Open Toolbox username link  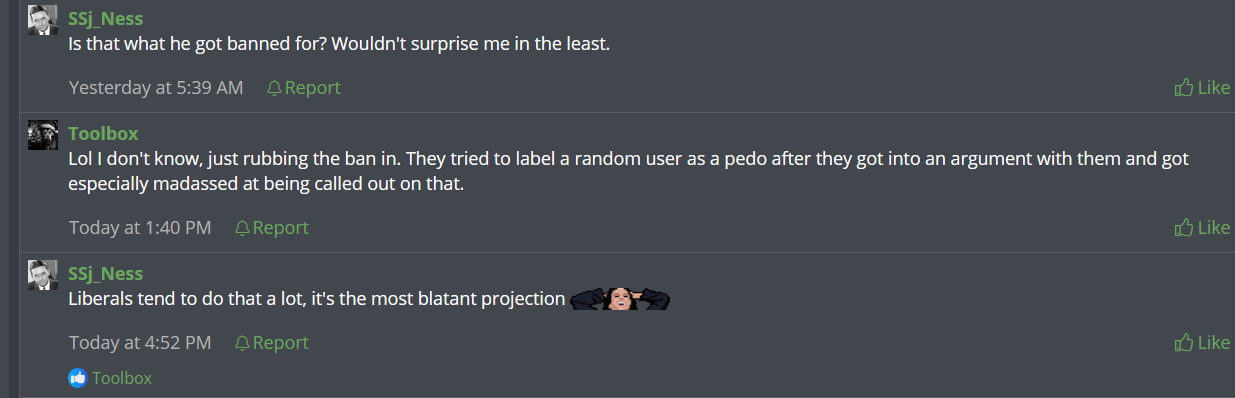coord(104,134)
